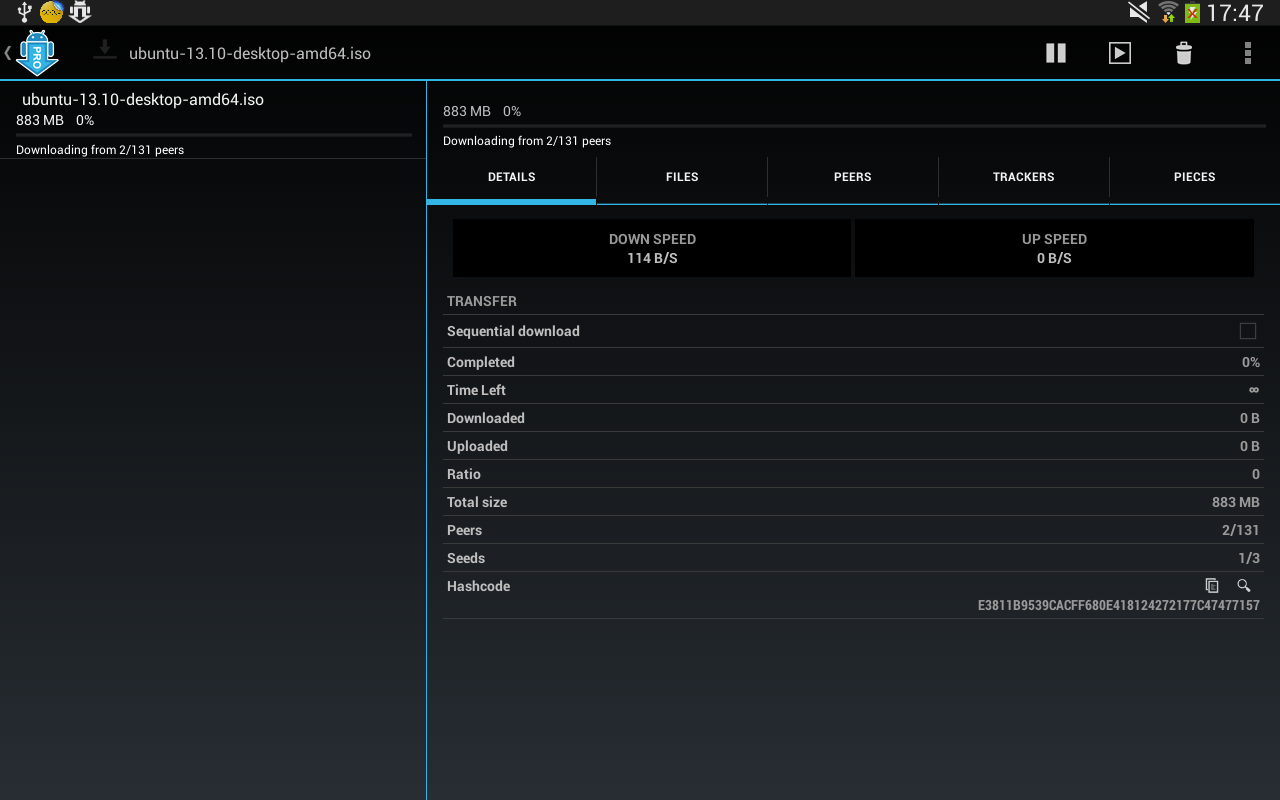1280x800 pixels.
Task: Copy the hashcode with copy icon
Action: click(1212, 586)
